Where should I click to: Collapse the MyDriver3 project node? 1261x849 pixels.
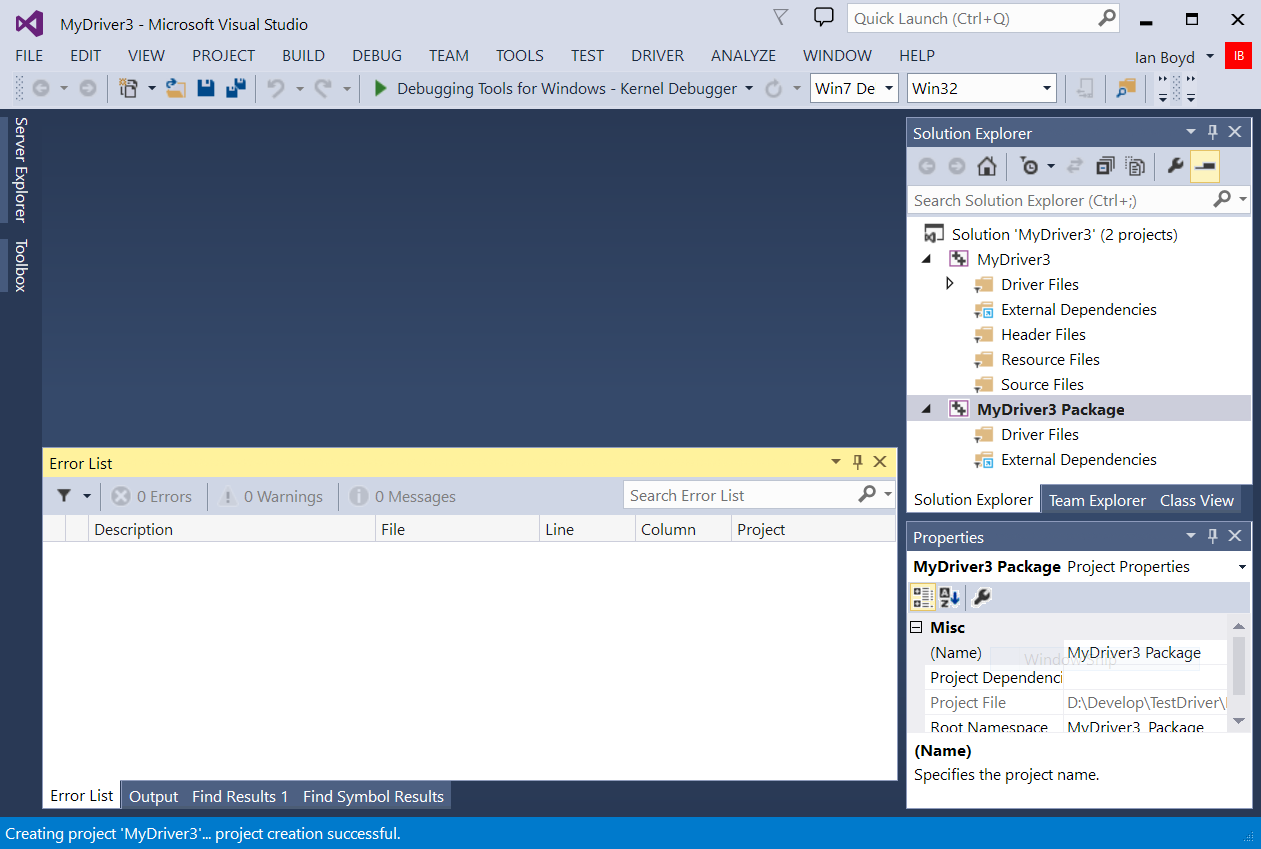click(x=925, y=259)
